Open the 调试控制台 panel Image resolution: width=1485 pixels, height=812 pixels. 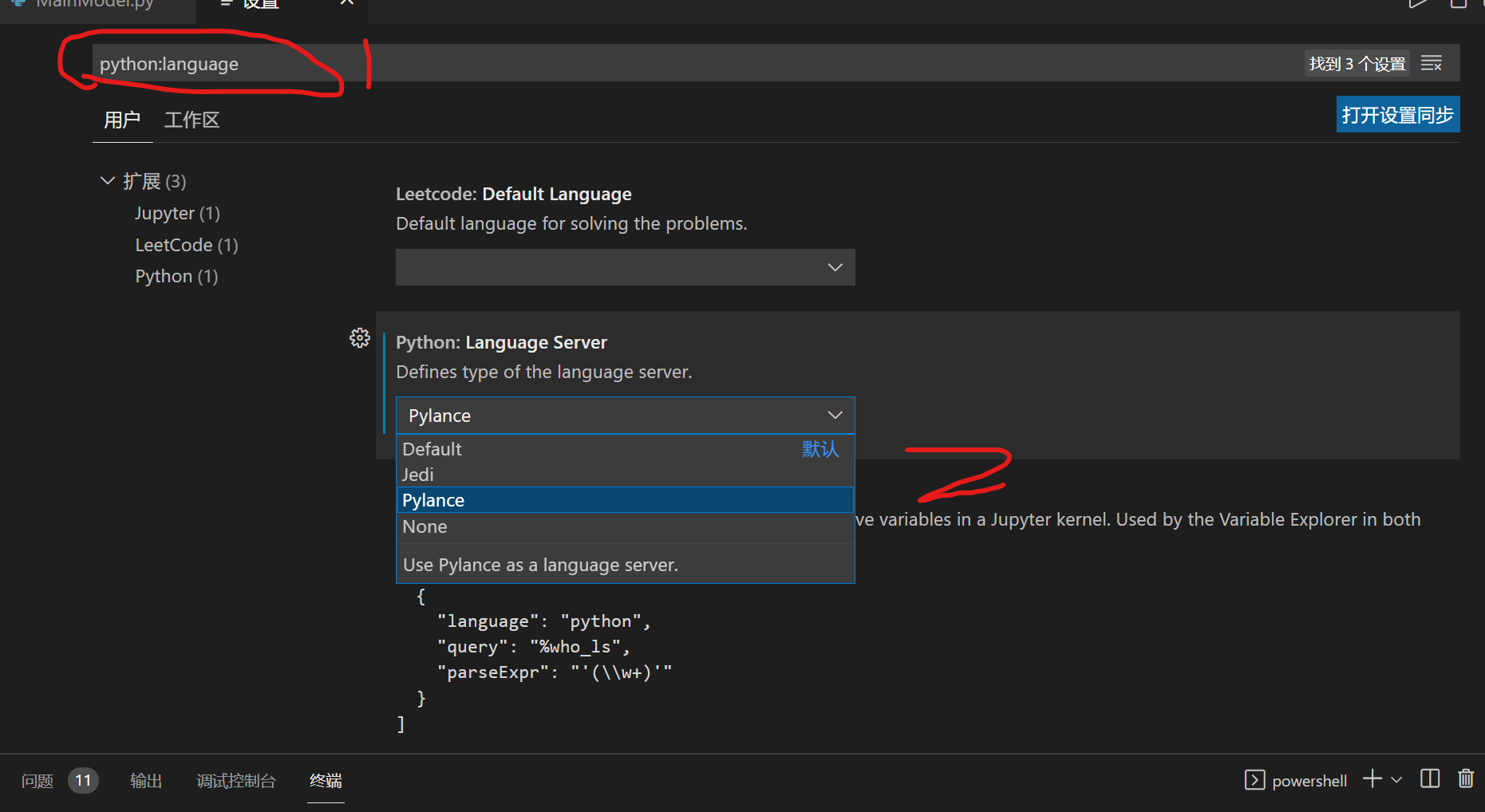(235, 781)
